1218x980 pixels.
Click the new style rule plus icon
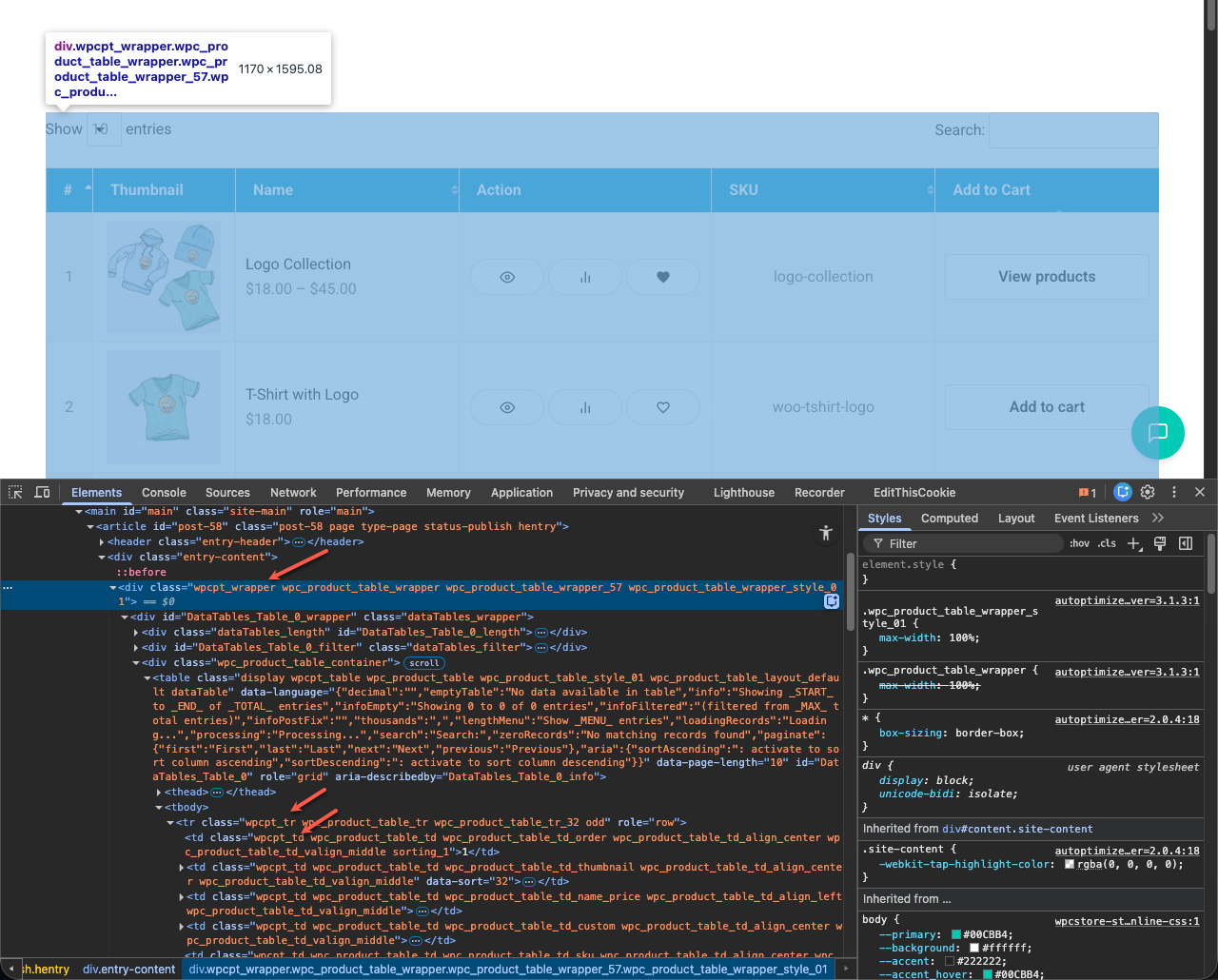[1133, 543]
